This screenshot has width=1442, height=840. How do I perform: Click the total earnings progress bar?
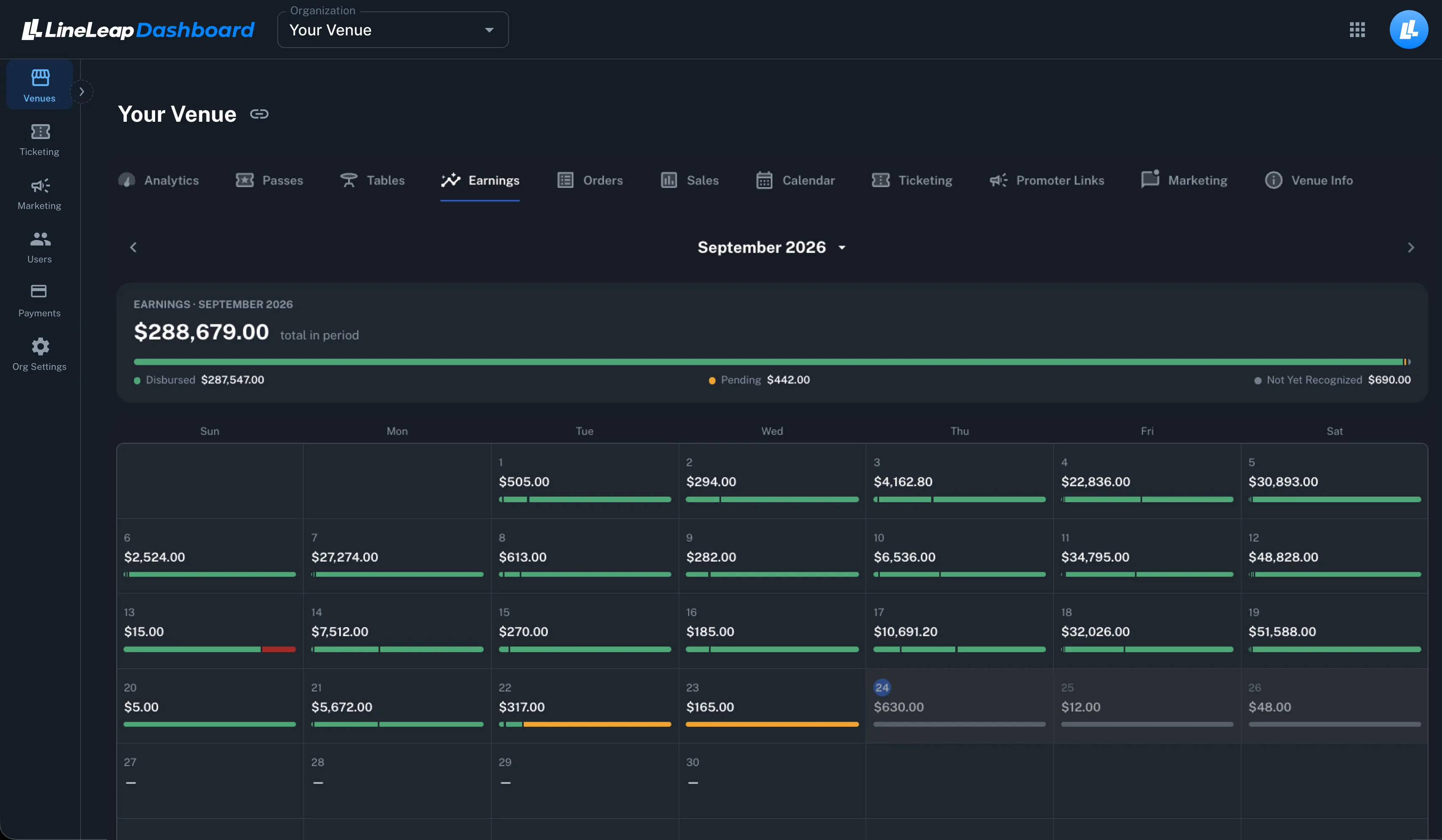coord(772,361)
